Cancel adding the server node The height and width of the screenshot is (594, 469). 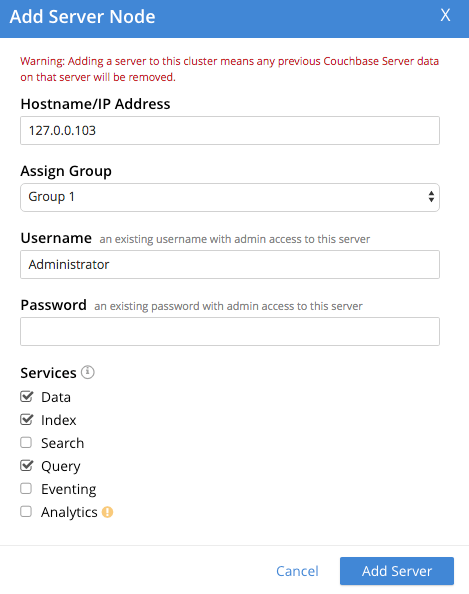pyautogui.click(x=297, y=571)
